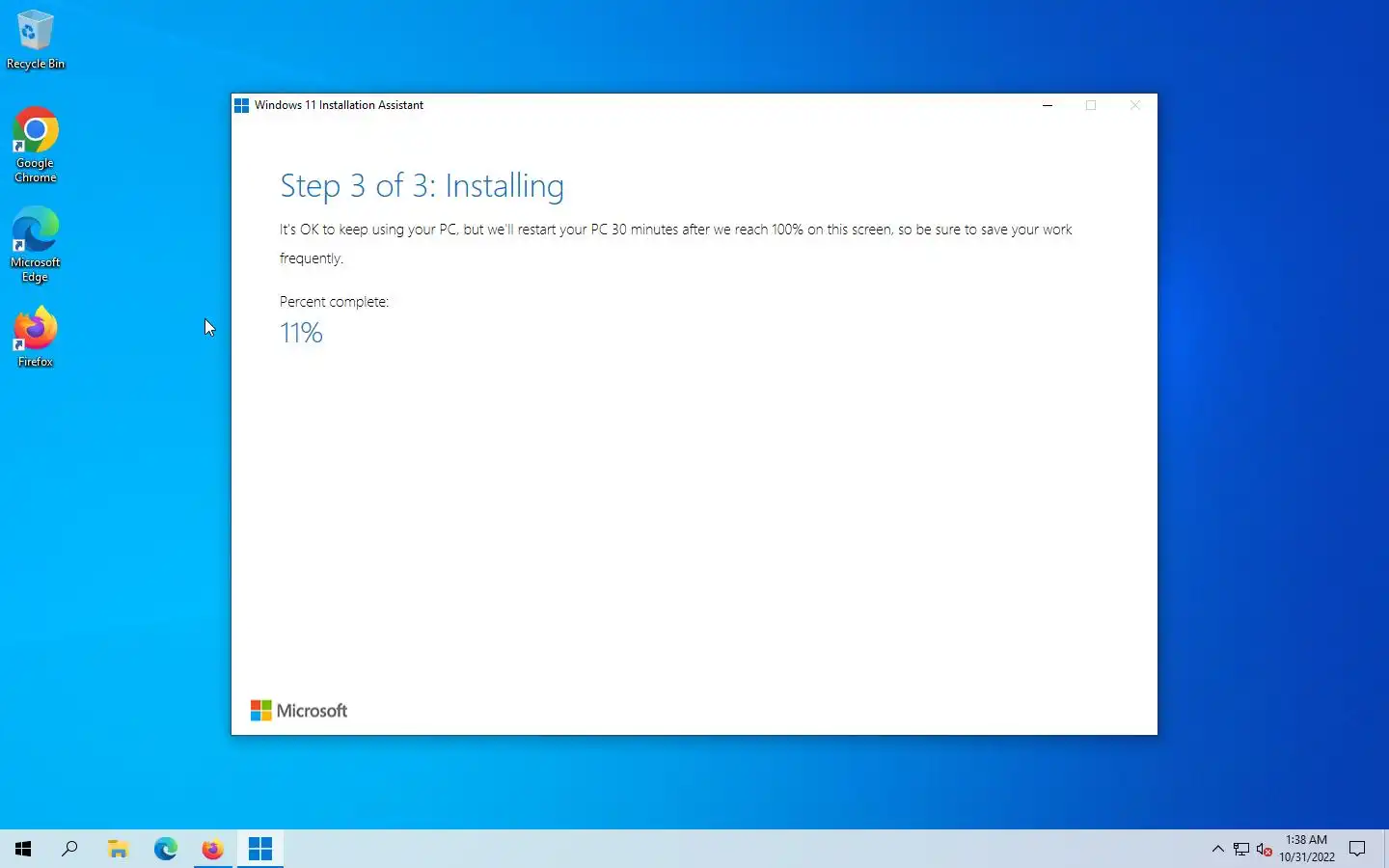The height and width of the screenshot is (868, 1389).
Task: Open the network status tray icon
Action: click(x=1241, y=849)
